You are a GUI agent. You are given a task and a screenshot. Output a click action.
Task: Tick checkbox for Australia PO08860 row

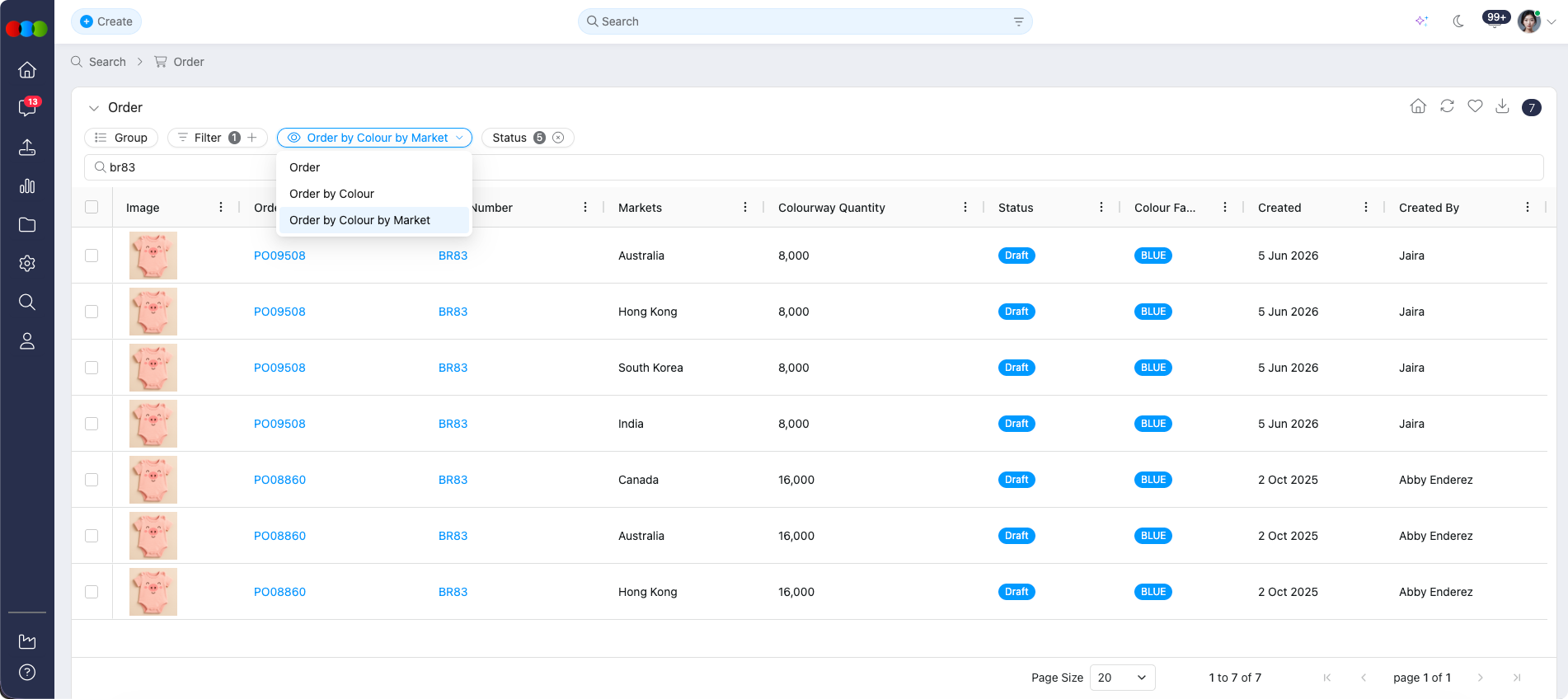click(x=92, y=536)
